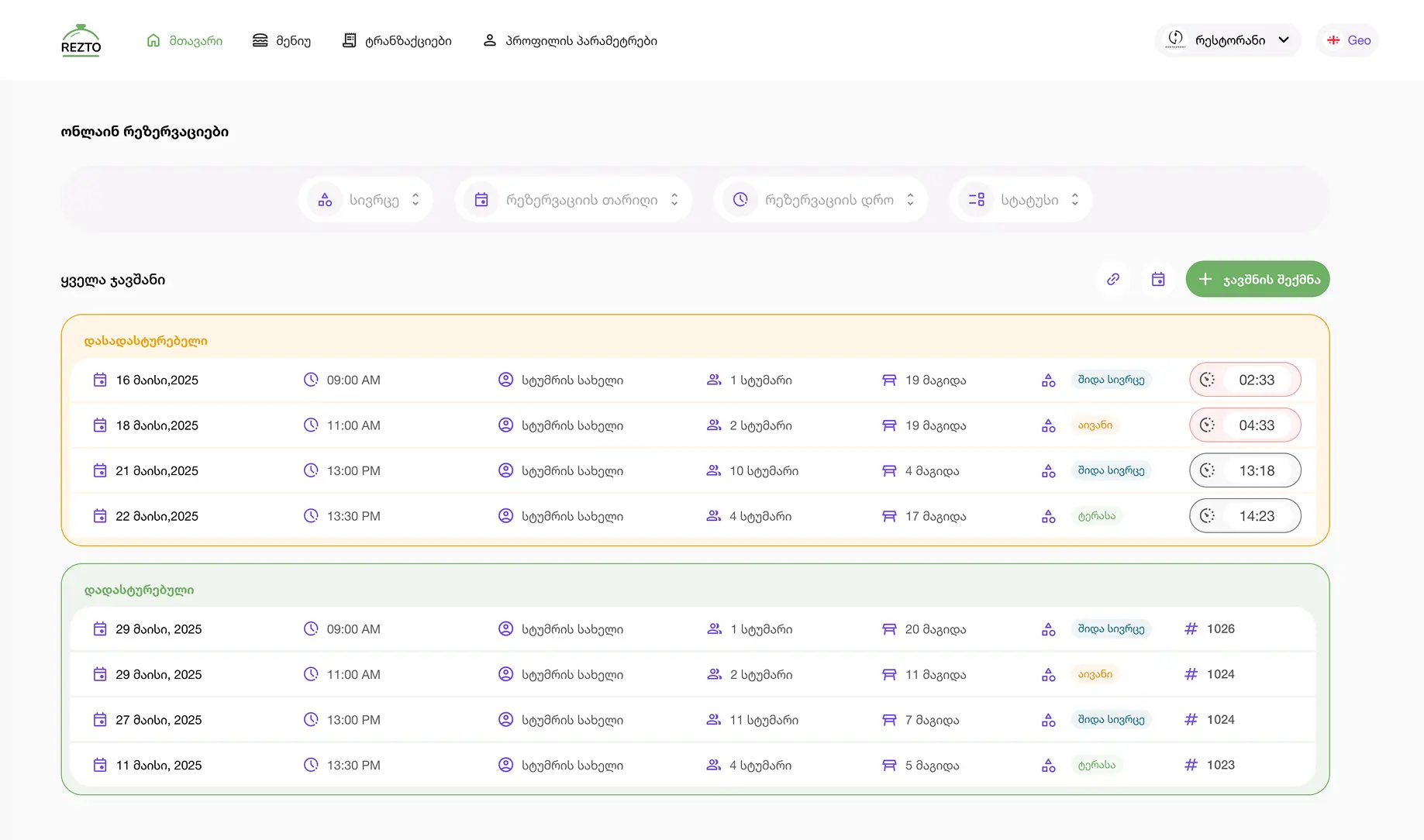Open the ტრანზაქციები nav item
1424x840 pixels.
(397, 40)
